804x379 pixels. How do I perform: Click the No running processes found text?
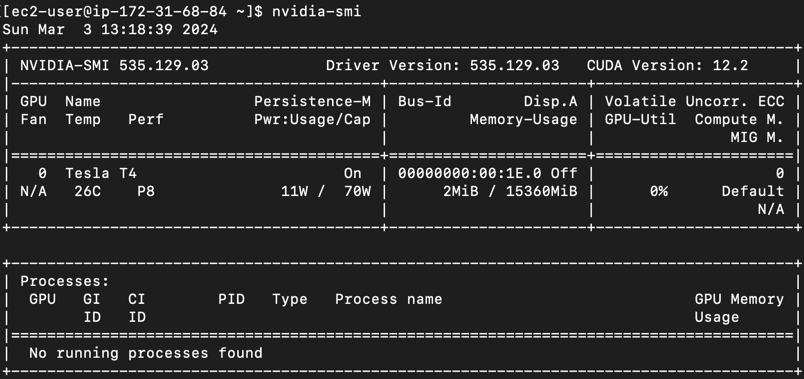[146, 353]
